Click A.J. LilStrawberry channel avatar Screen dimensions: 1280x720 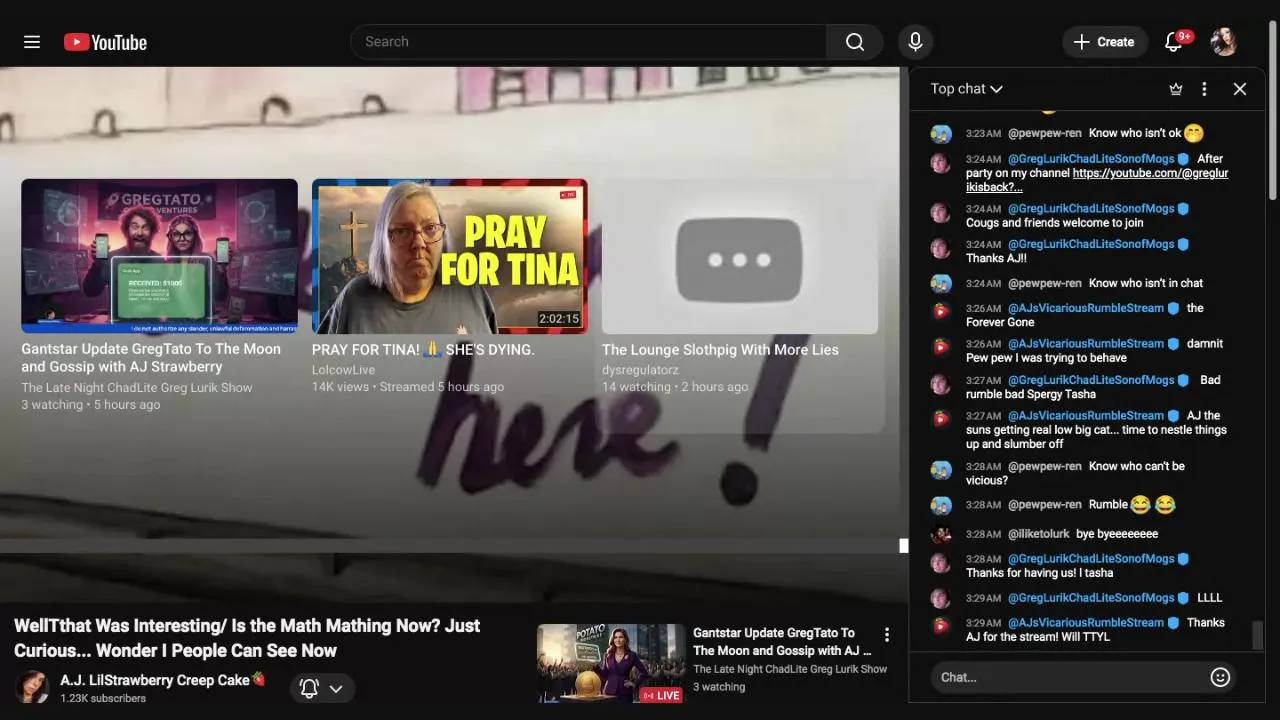[31, 687]
